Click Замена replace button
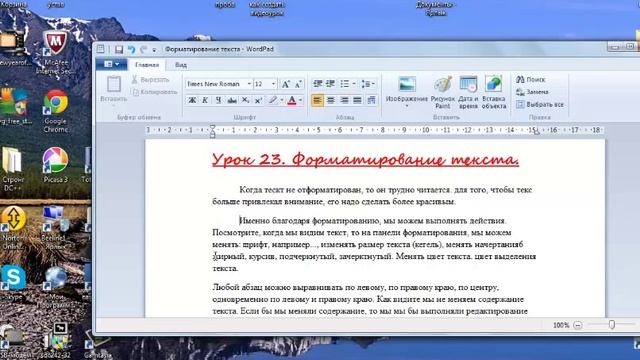 (532, 92)
